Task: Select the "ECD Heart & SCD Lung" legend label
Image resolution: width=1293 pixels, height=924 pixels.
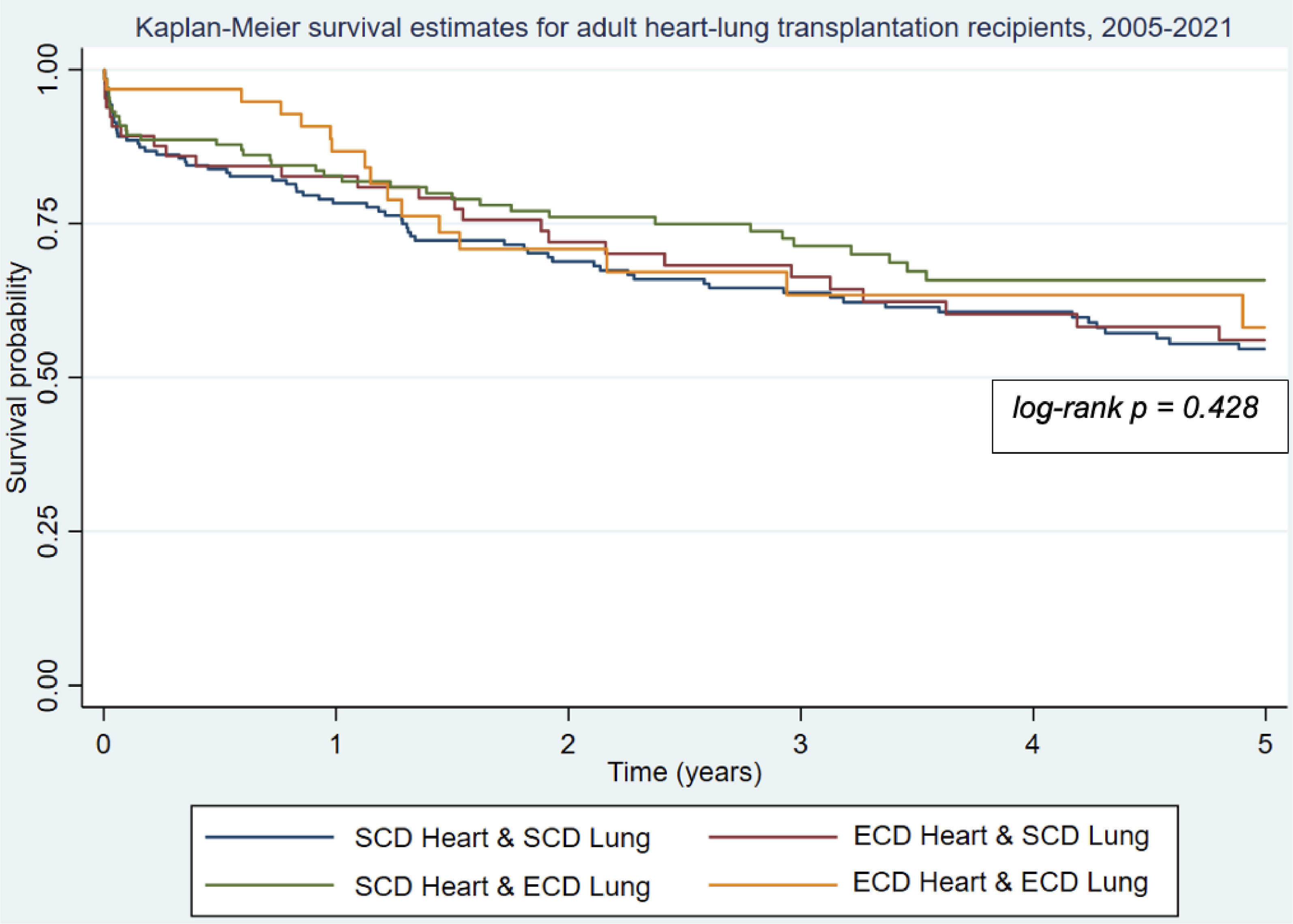Action: pos(1001,836)
